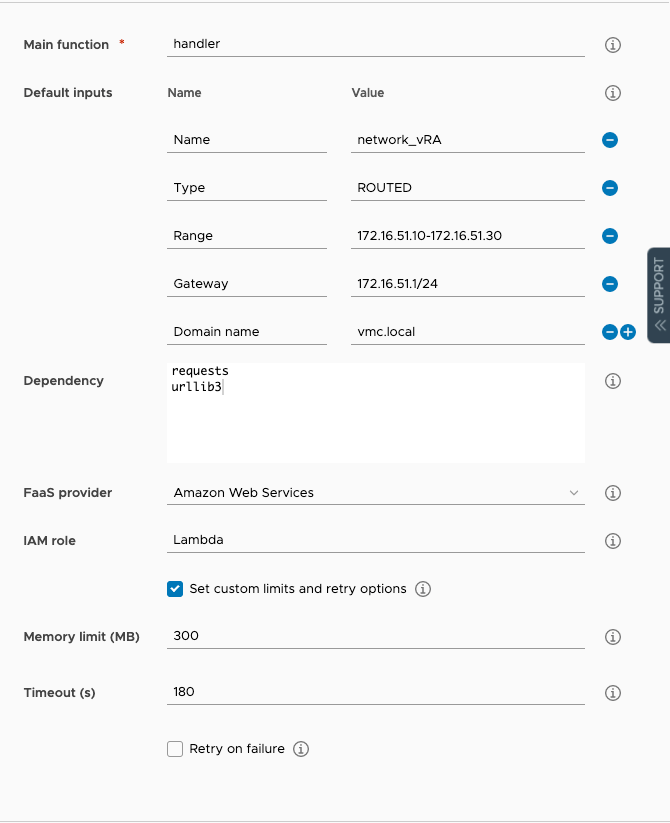This screenshot has height=823, width=670.
Task: Enable the Retry on failure checkbox
Action: click(x=175, y=749)
